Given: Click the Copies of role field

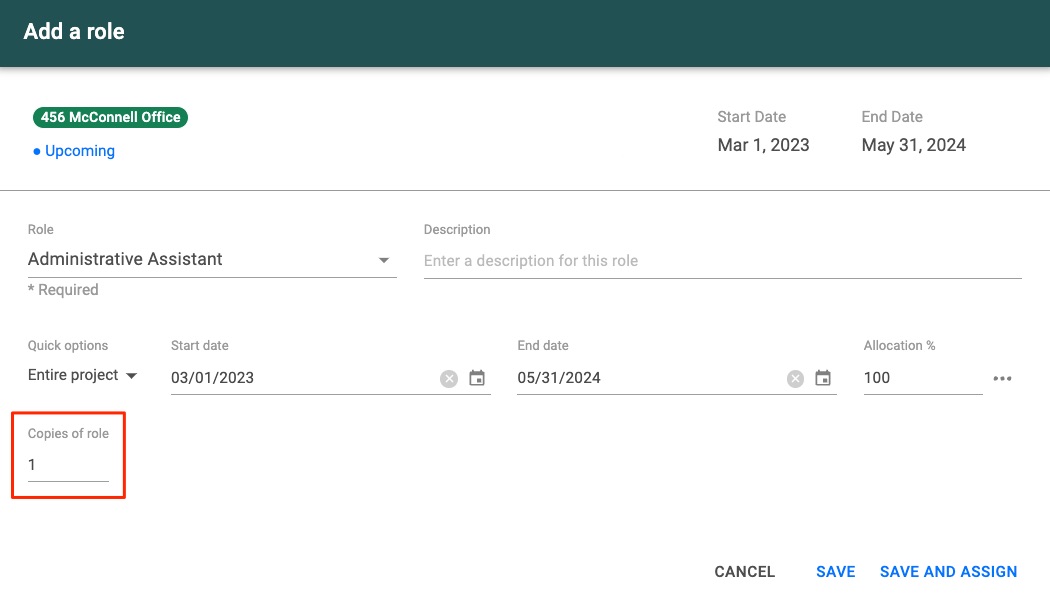Looking at the screenshot, I should click(x=67, y=465).
